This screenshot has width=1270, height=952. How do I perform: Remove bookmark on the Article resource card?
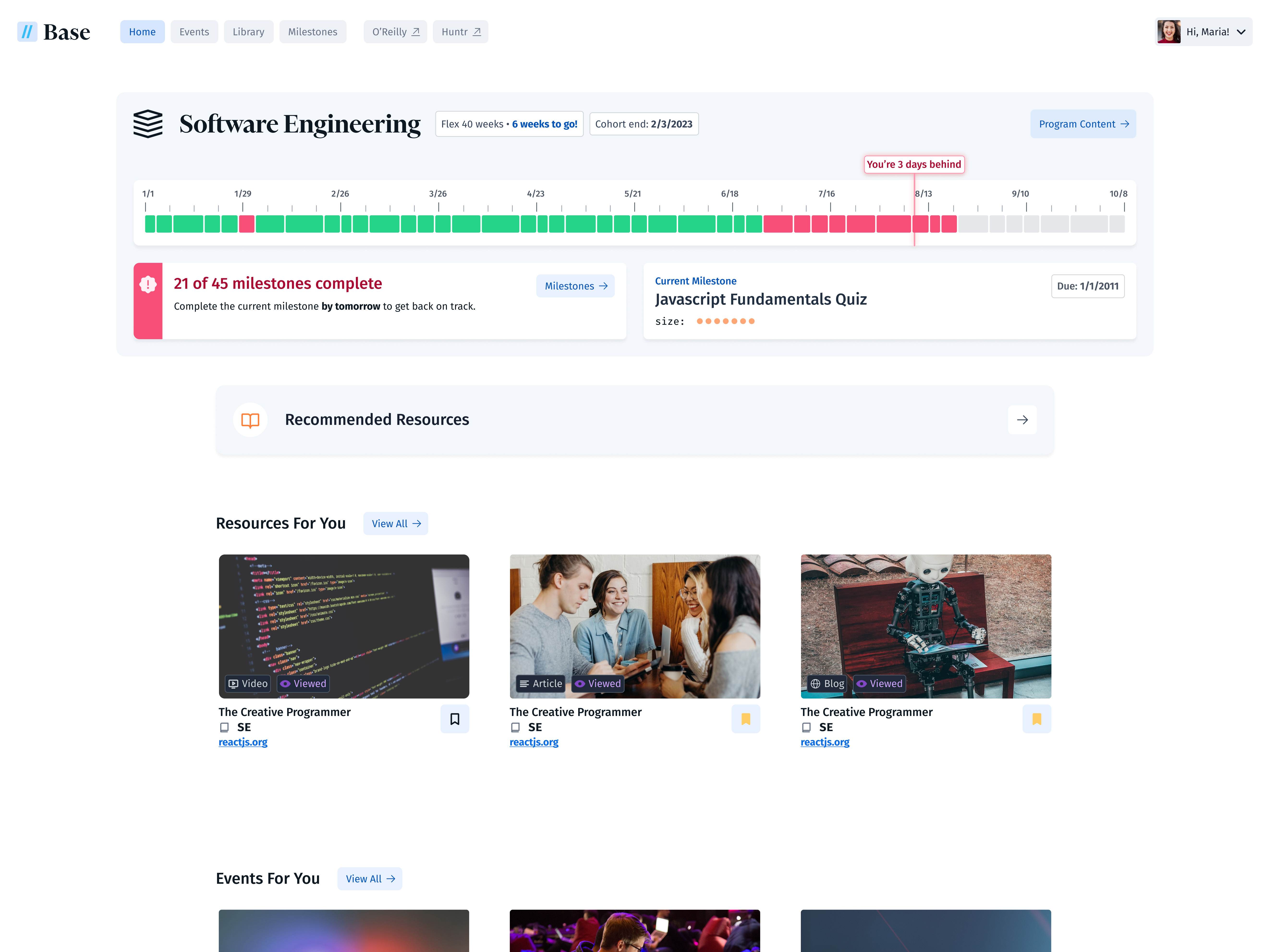(746, 719)
